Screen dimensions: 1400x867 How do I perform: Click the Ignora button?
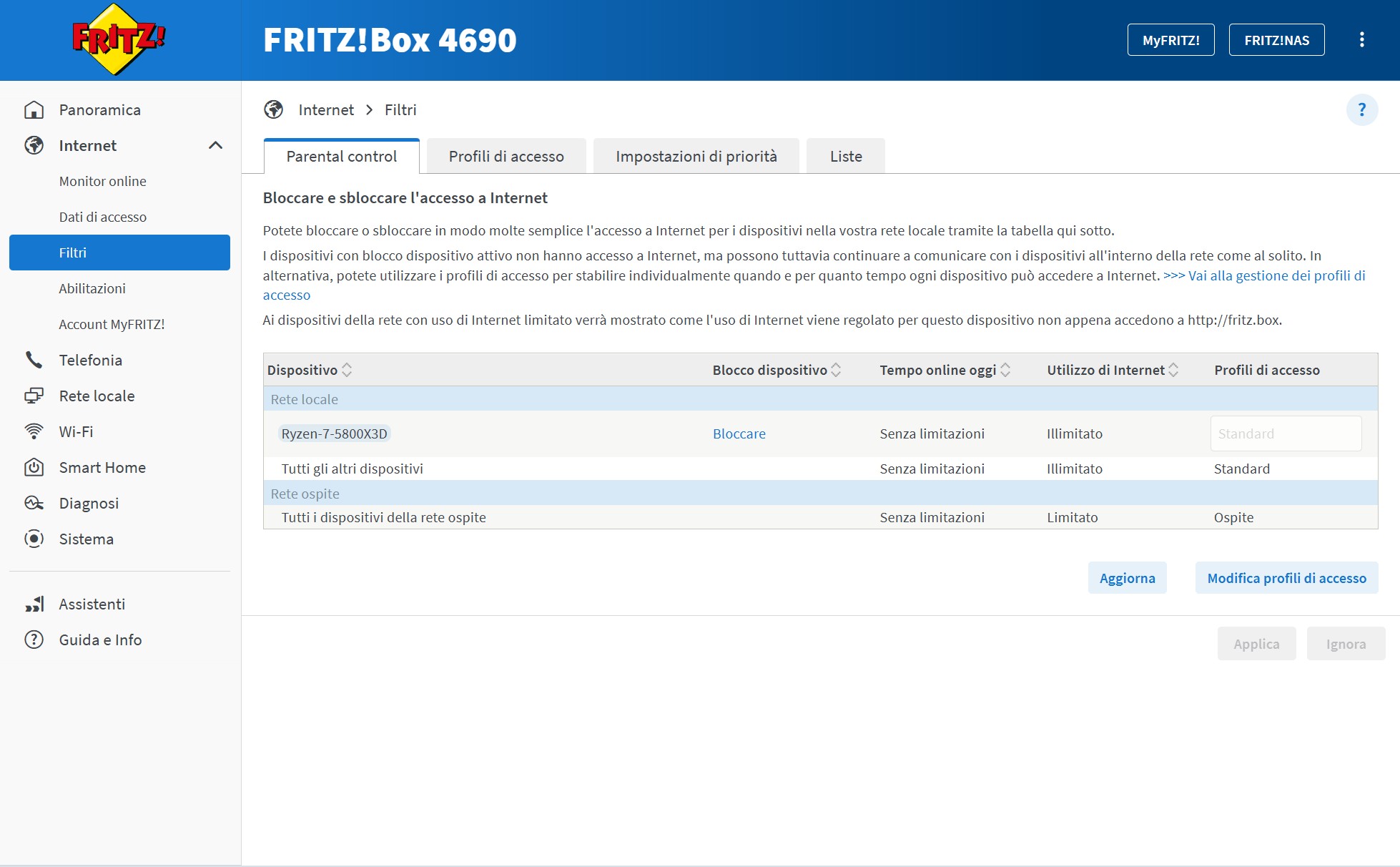click(x=1346, y=644)
